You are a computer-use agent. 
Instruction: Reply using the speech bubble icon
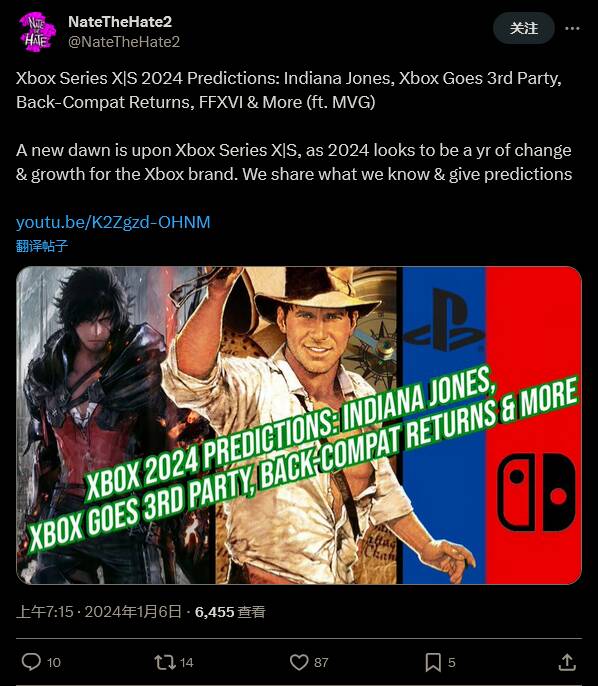pos(31,662)
